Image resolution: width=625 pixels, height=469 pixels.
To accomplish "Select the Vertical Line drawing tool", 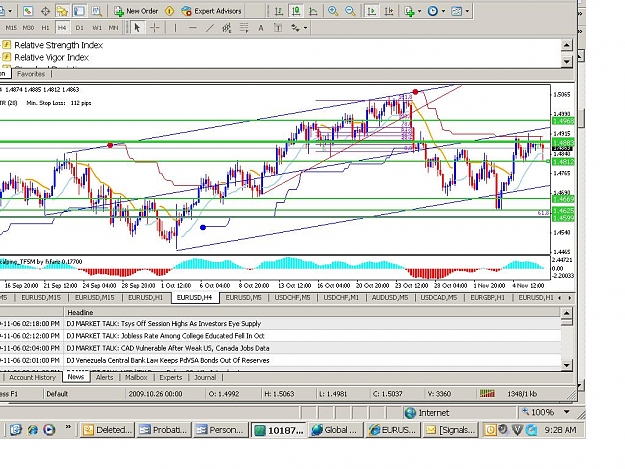I will (x=175, y=27).
